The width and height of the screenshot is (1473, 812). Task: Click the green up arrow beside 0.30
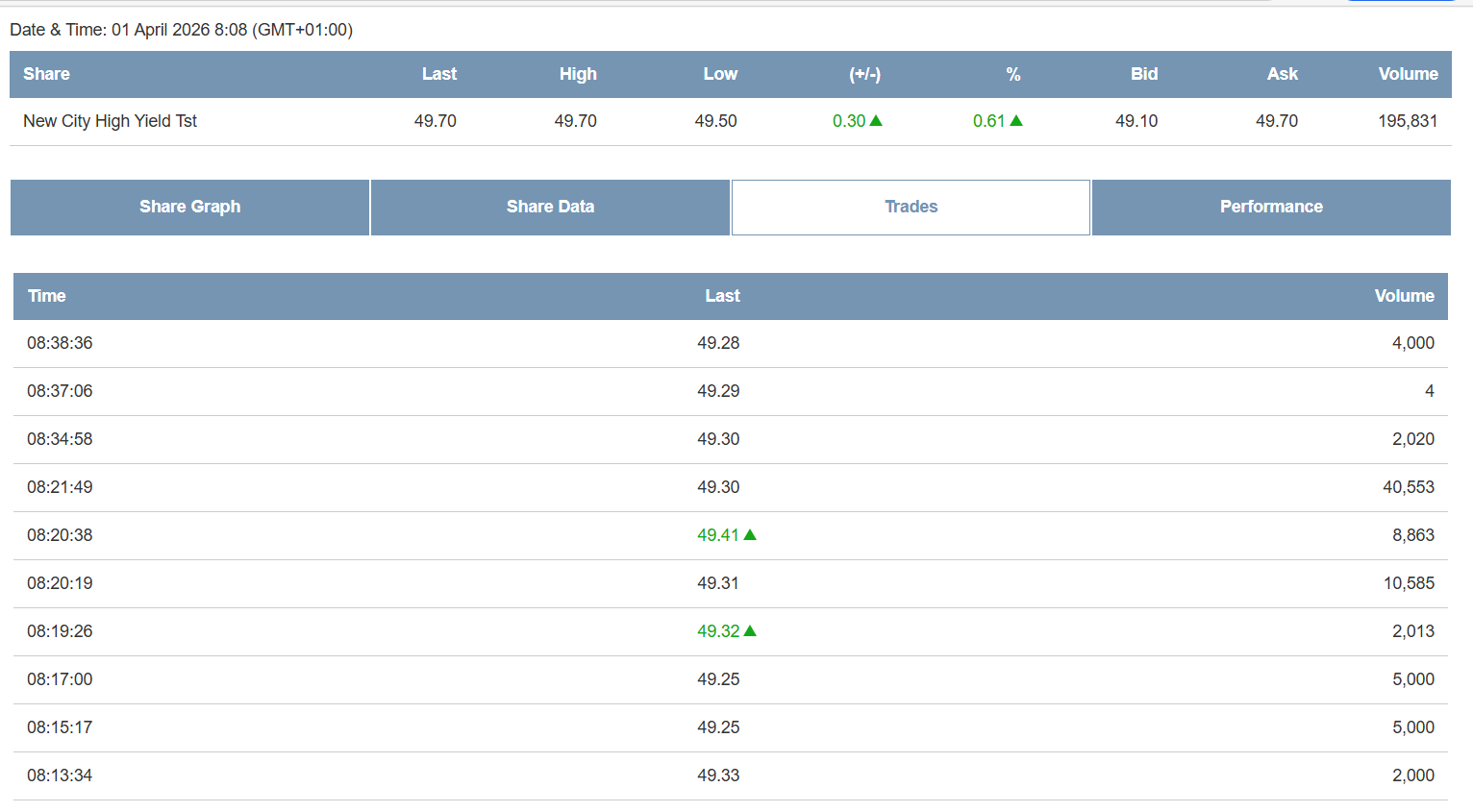pyautogui.click(x=876, y=121)
